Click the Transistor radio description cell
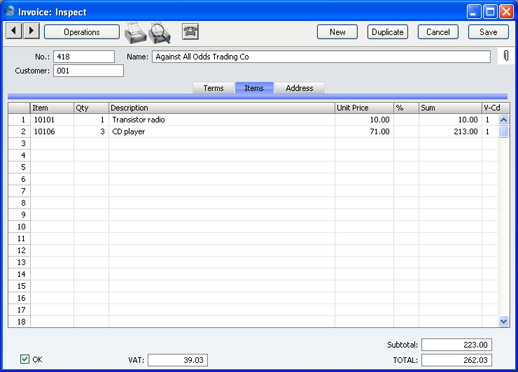 221,120
